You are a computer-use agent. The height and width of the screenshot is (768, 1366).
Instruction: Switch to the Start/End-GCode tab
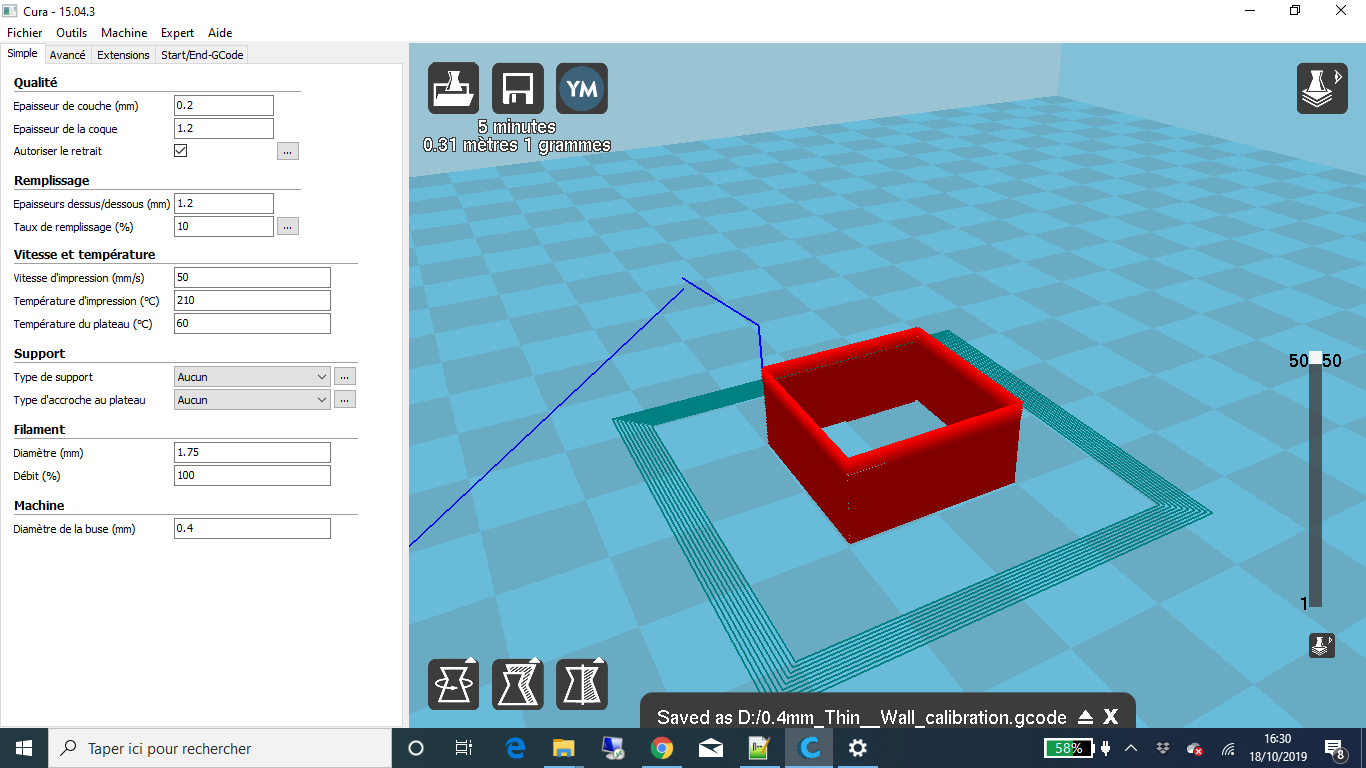pyautogui.click(x=202, y=55)
